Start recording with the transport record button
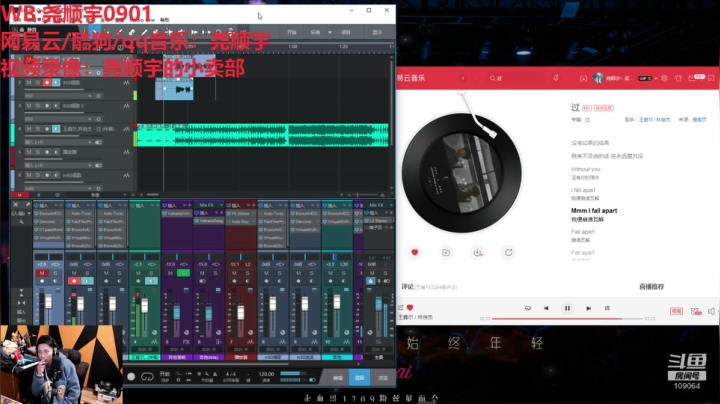This screenshot has height=404, width=720. click(131, 376)
